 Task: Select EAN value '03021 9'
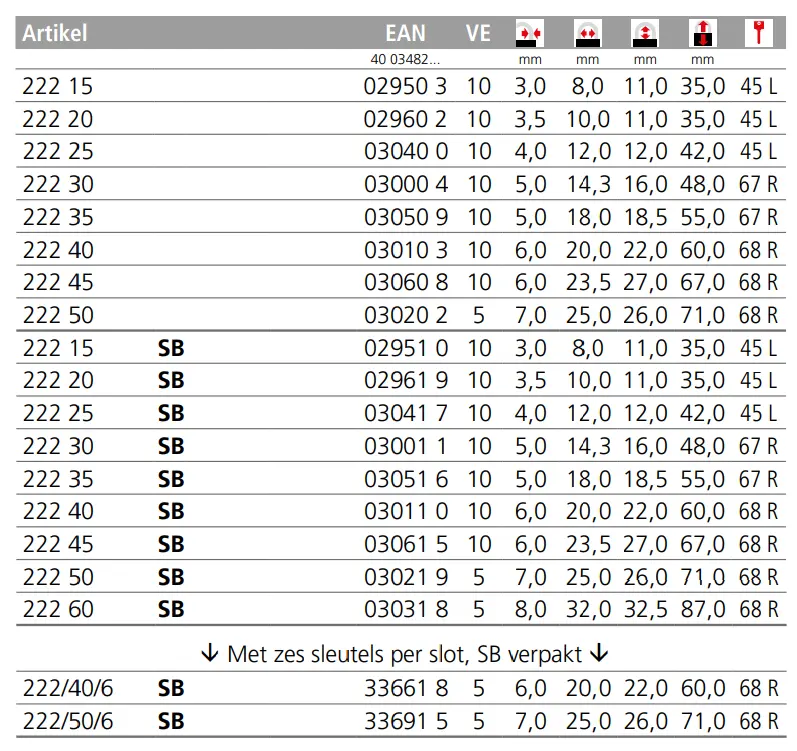tap(406, 577)
